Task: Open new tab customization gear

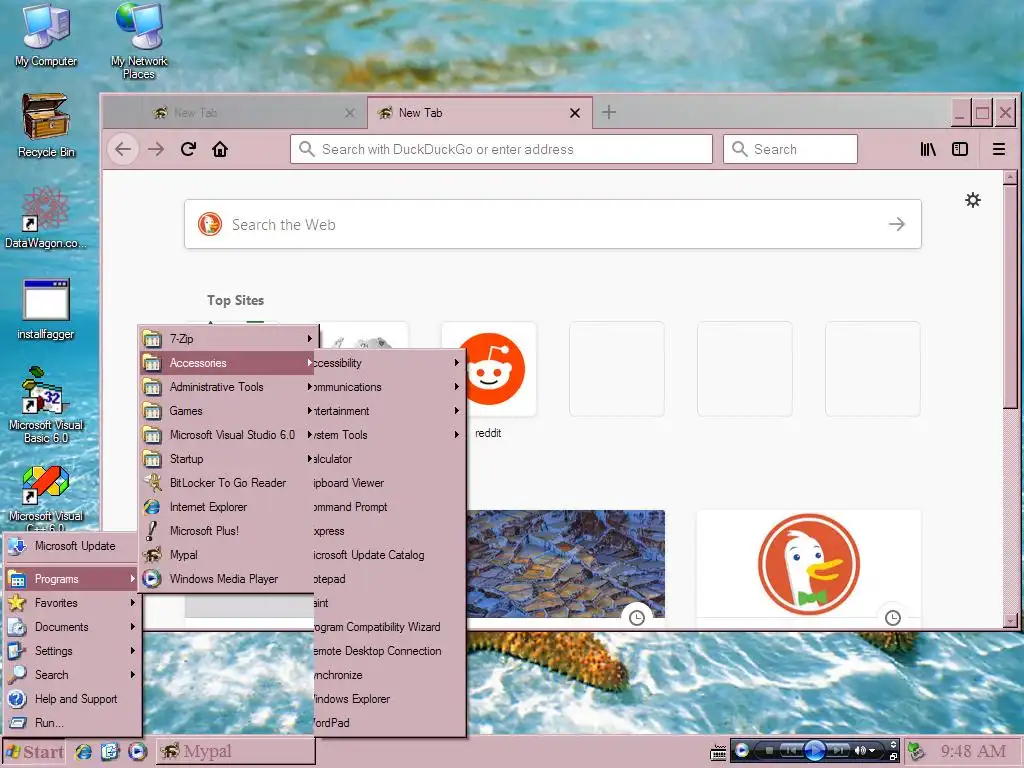Action: [x=972, y=200]
